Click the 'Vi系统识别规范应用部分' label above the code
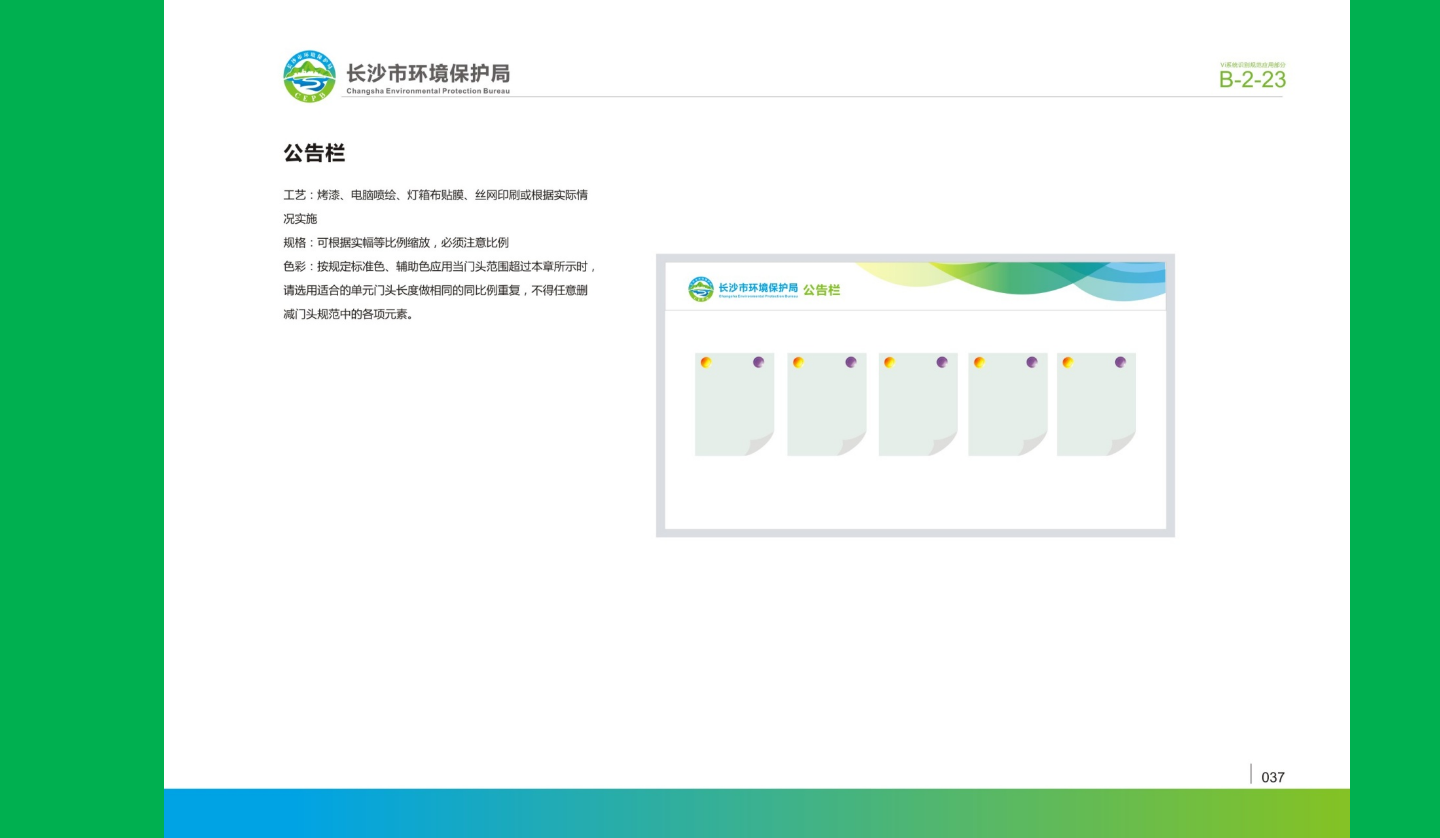1440x838 pixels. [1251, 64]
